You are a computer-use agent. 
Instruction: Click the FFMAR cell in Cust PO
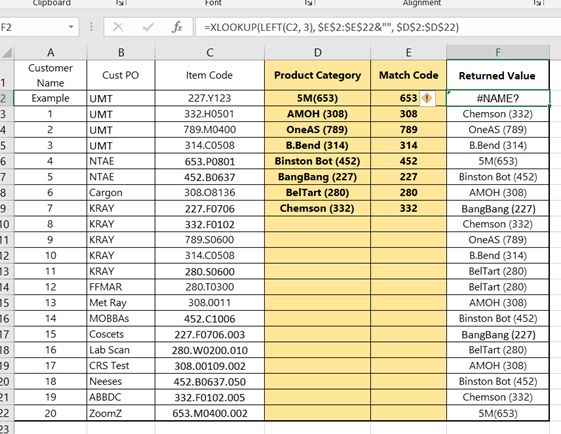(121, 287)
